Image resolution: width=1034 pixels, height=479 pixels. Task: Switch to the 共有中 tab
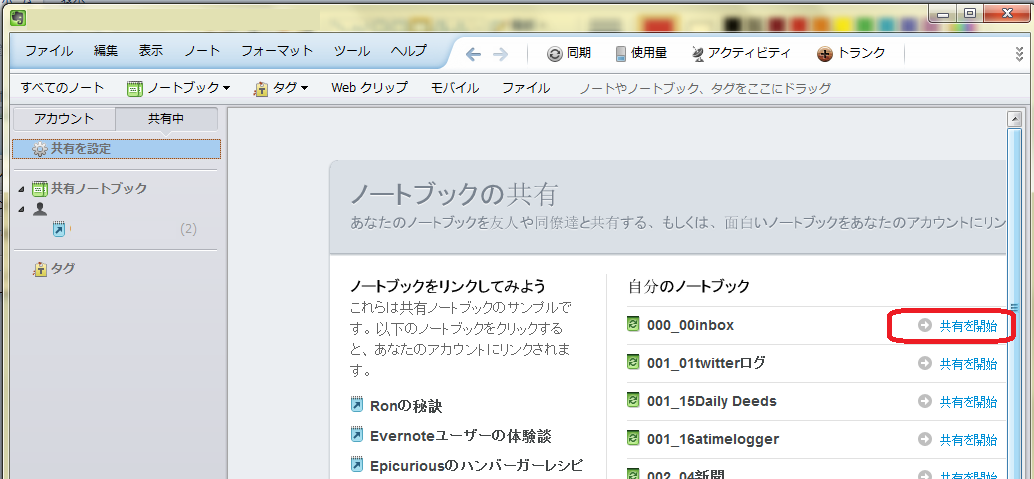(x=166, y=119)
